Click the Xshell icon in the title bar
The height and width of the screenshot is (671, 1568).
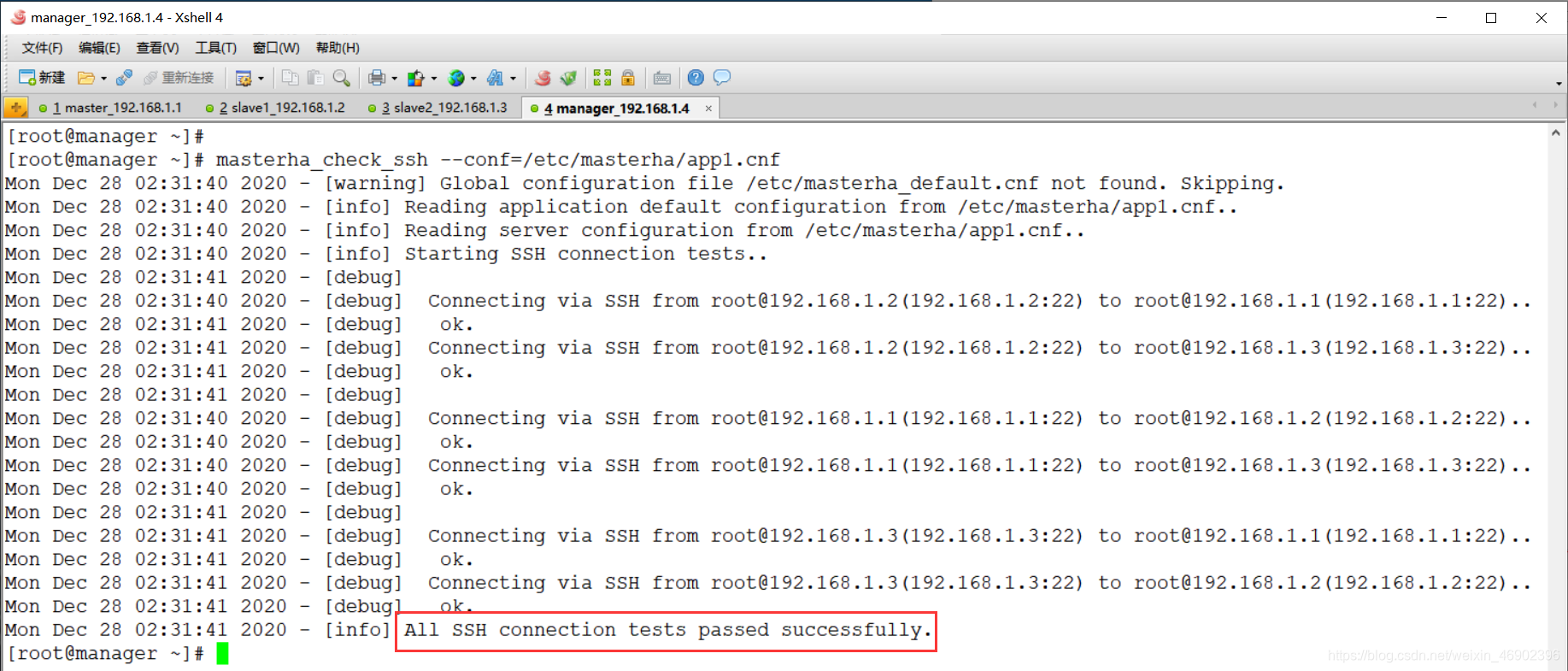click(x=18, y=17)
